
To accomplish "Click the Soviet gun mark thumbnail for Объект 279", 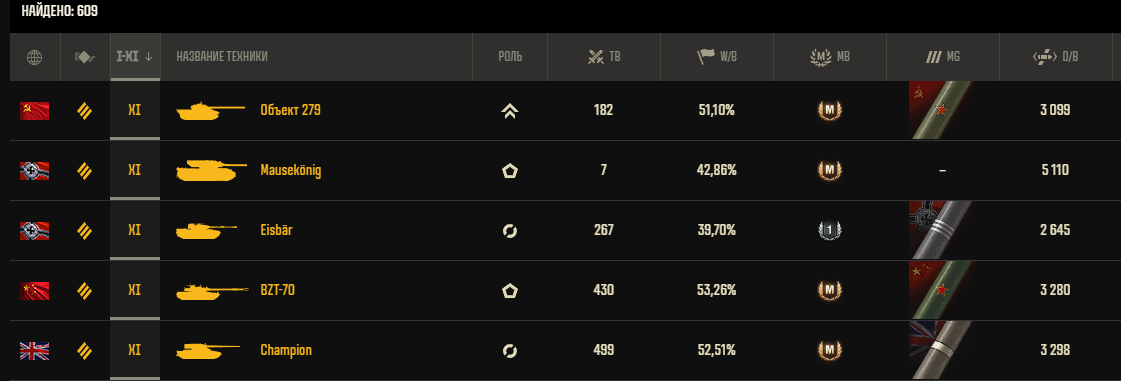I will click(x=942, y=110).
